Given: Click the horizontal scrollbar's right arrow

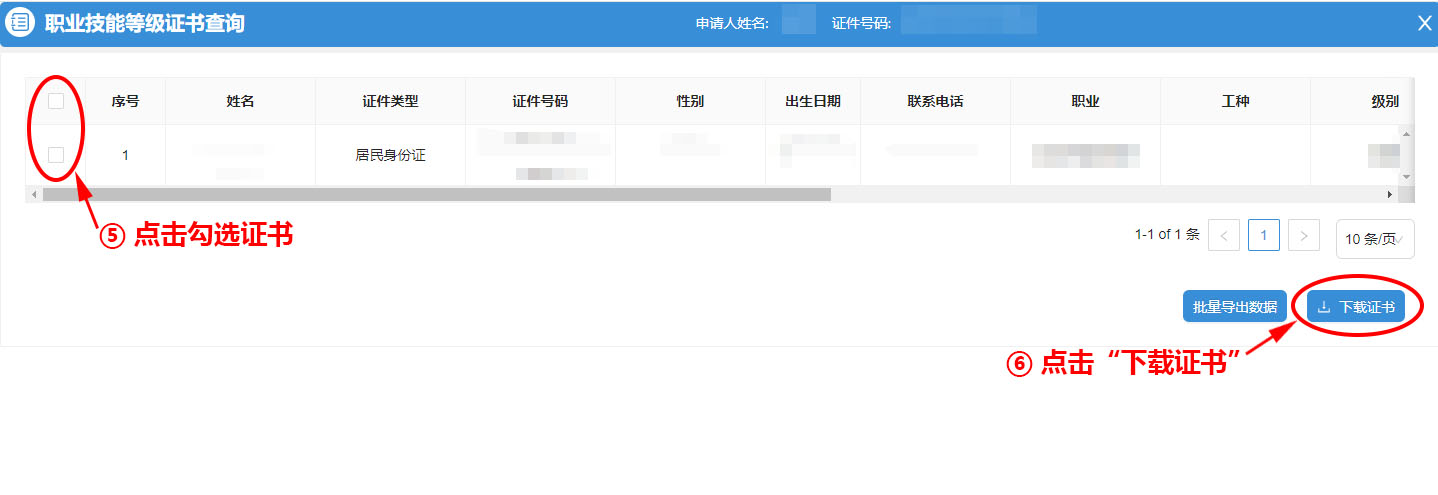Looking at the screenshot, I should coord(1389,194).
